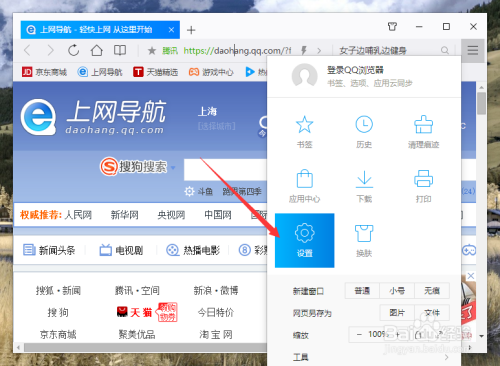Open the 京东商城 site link in list

(x=58, y=334)
